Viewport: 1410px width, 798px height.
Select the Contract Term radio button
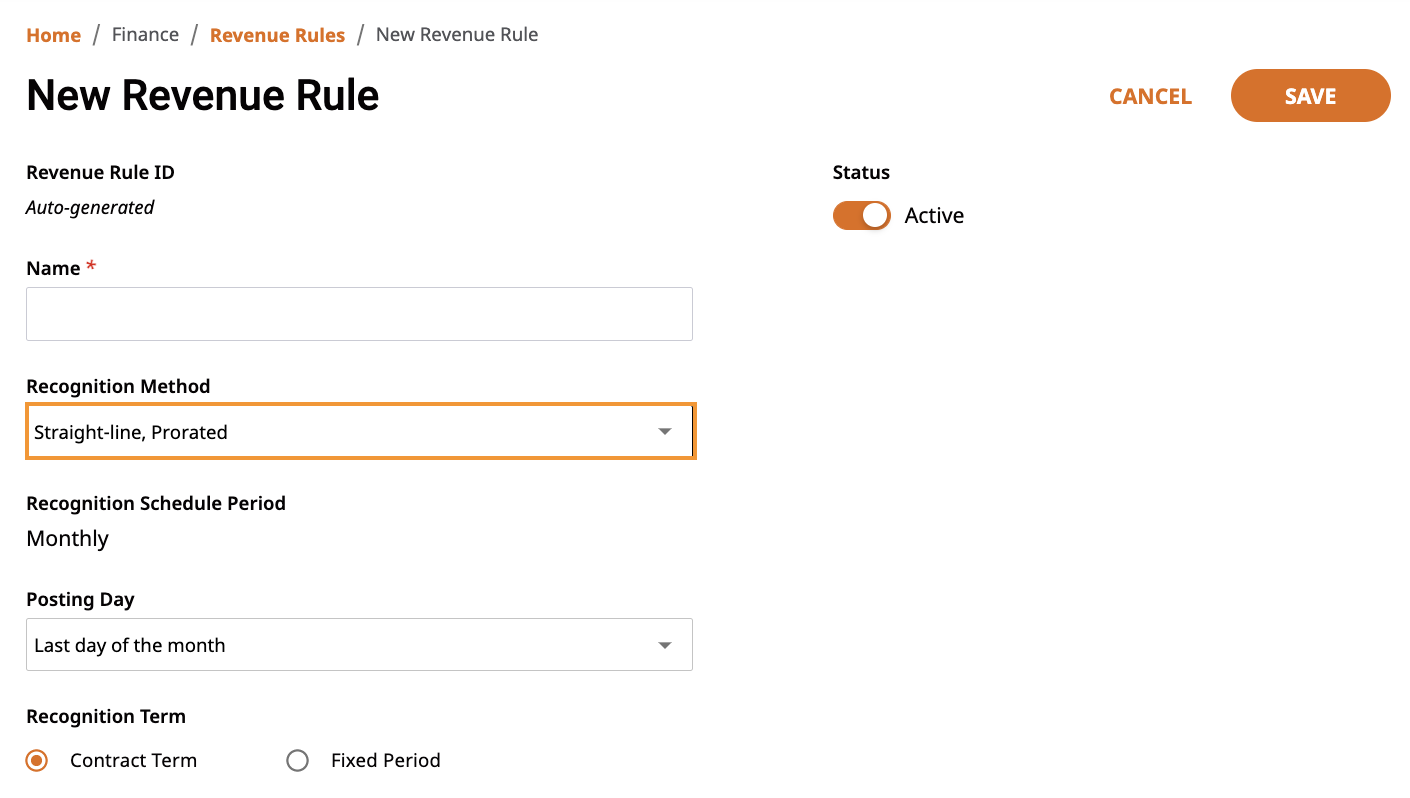[37, 761]
